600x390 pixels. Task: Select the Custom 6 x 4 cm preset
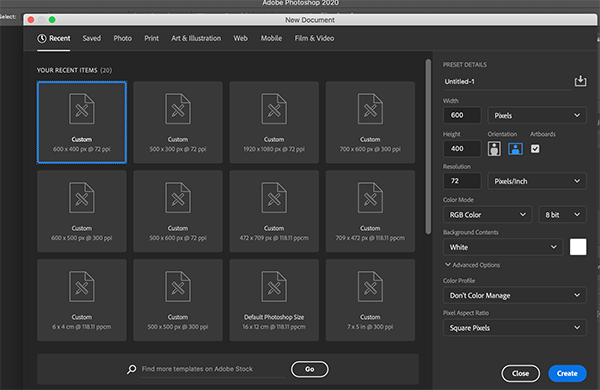pos(82,300)
